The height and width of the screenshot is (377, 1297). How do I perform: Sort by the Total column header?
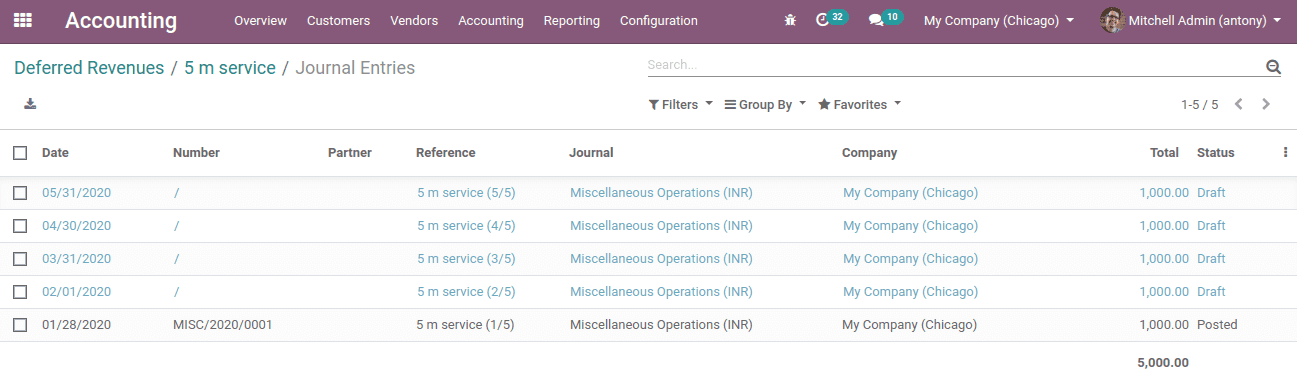[1164, 153]
